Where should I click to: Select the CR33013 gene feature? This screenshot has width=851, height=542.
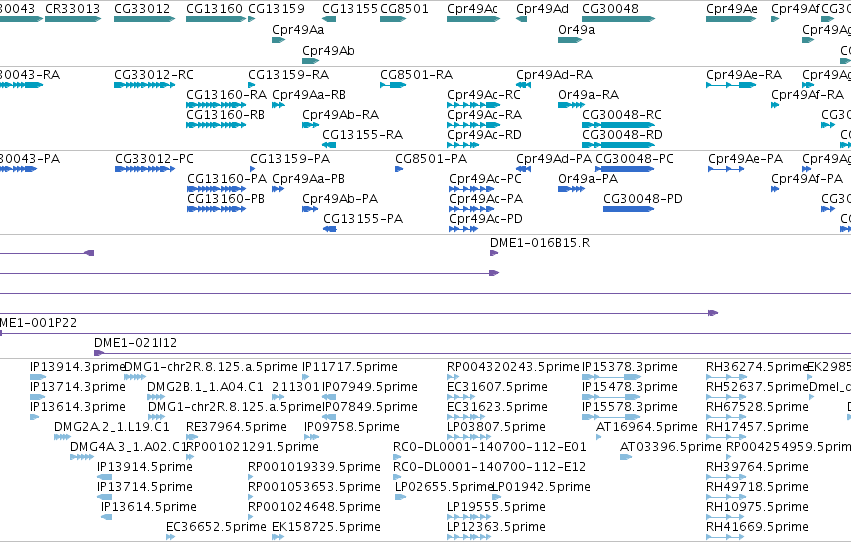[73, 19]
